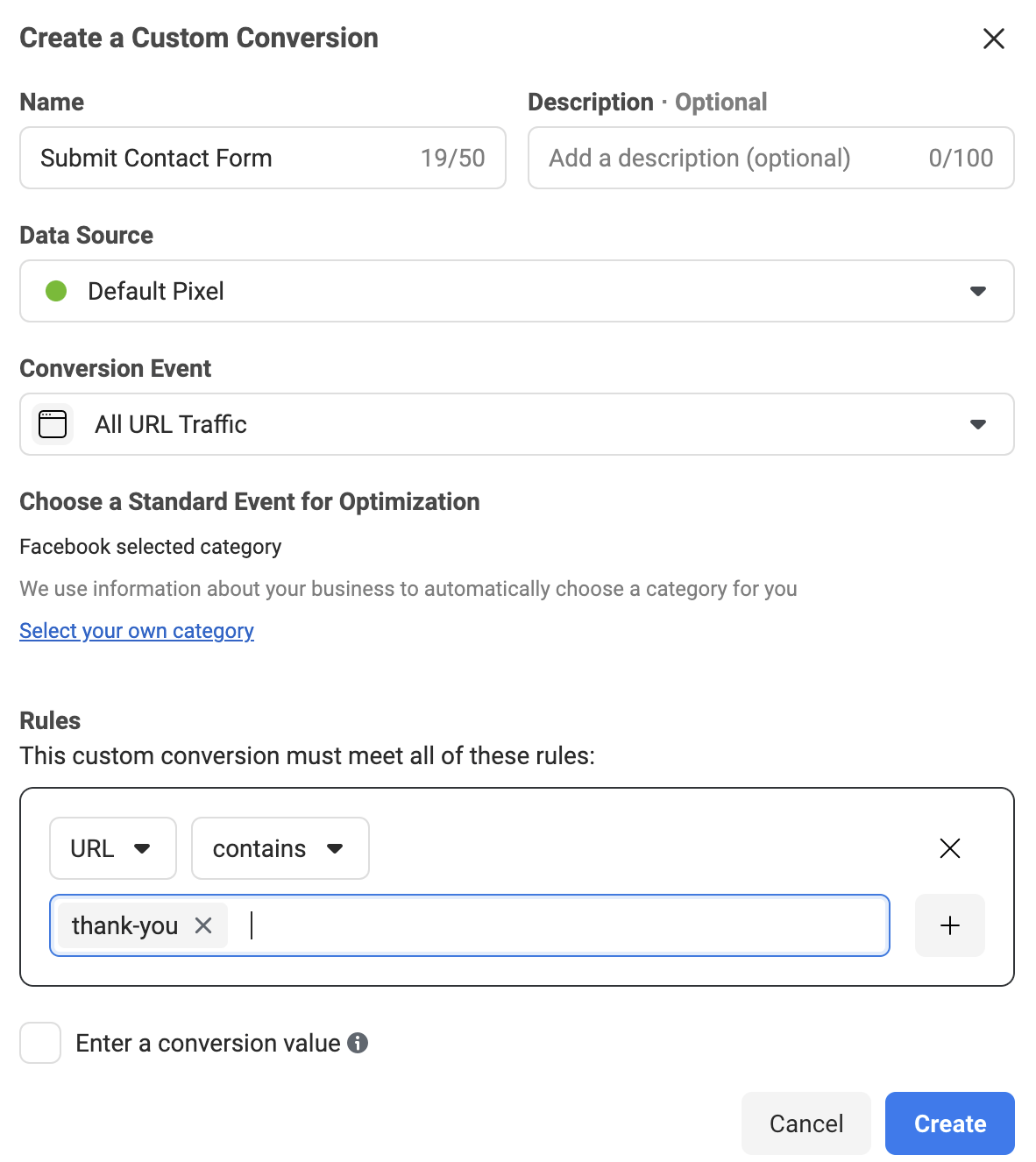Image resolution: width=1036 pixels, height=1162 pixels.
Task: Delete the URL rule with its X icon
Action: pos(950,848)
